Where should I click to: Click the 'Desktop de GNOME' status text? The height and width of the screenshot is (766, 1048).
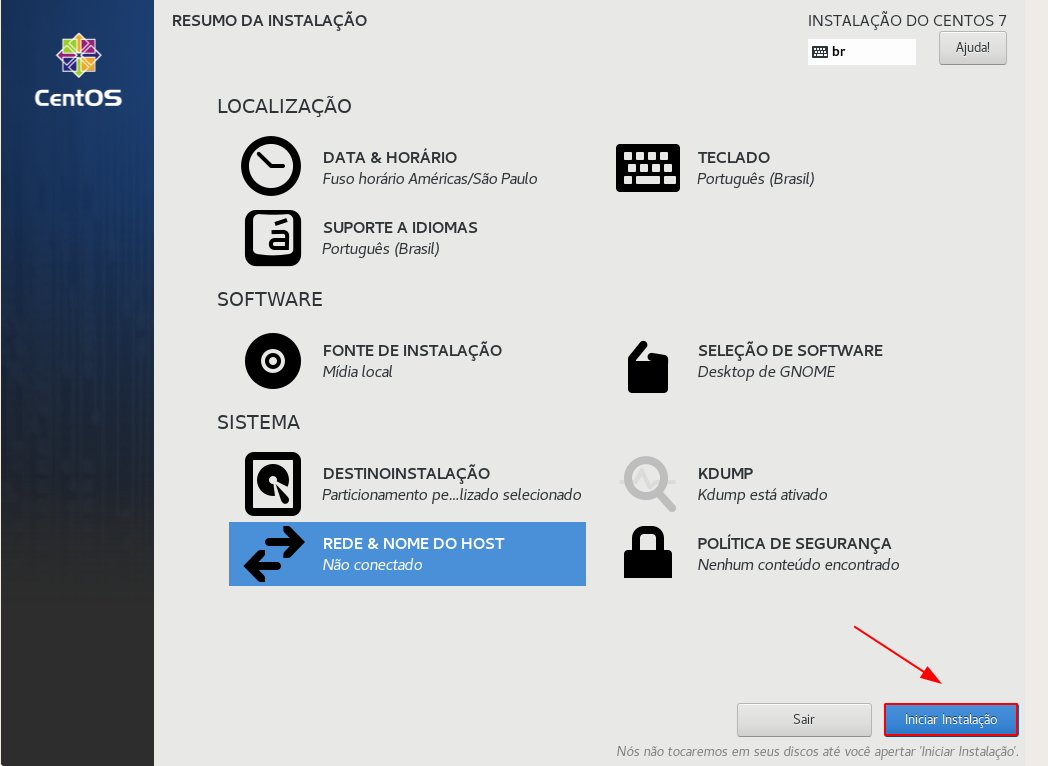pos(767,372)
